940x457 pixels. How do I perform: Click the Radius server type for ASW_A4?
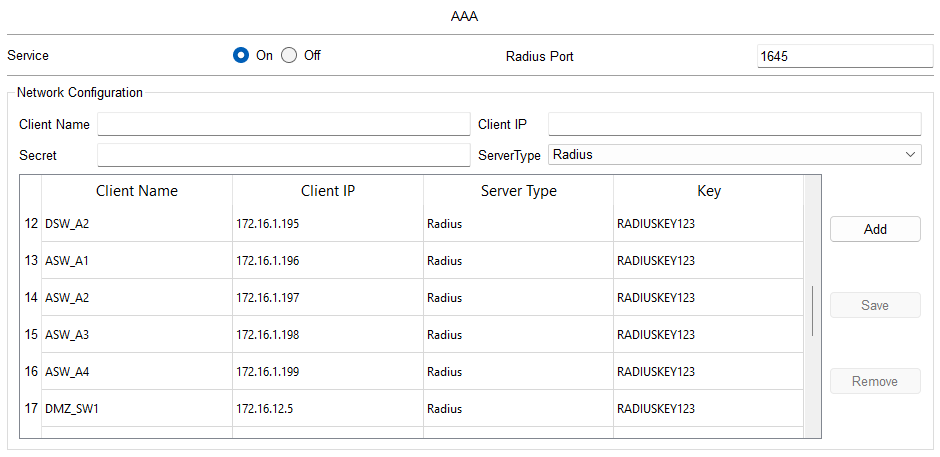pos(519,371)
